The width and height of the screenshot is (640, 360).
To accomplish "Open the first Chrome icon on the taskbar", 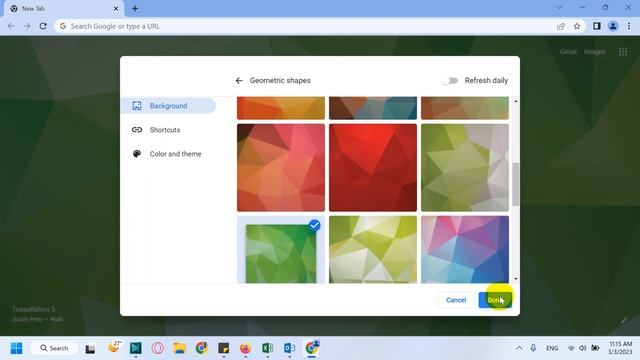I will pyautogui.click(x=201, y=348).
